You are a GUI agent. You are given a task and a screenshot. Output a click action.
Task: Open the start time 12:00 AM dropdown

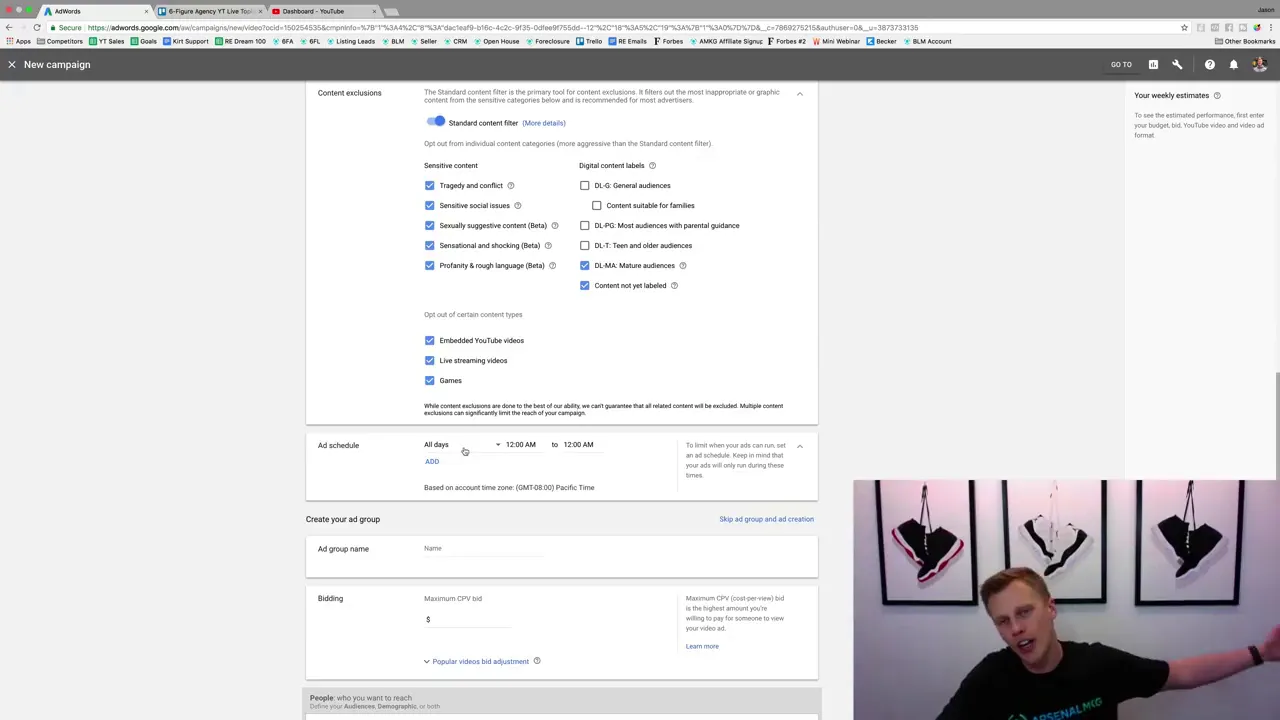point(521,444)
